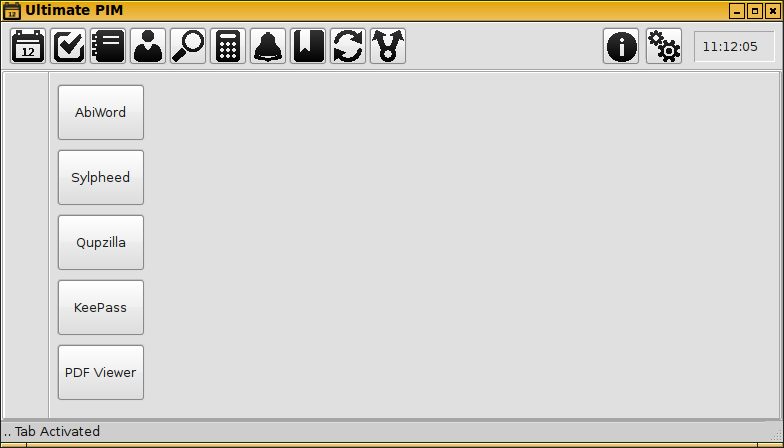Launch Sylpheed mail client
This screenshot has width=784, height=448.
coord(101,178)
